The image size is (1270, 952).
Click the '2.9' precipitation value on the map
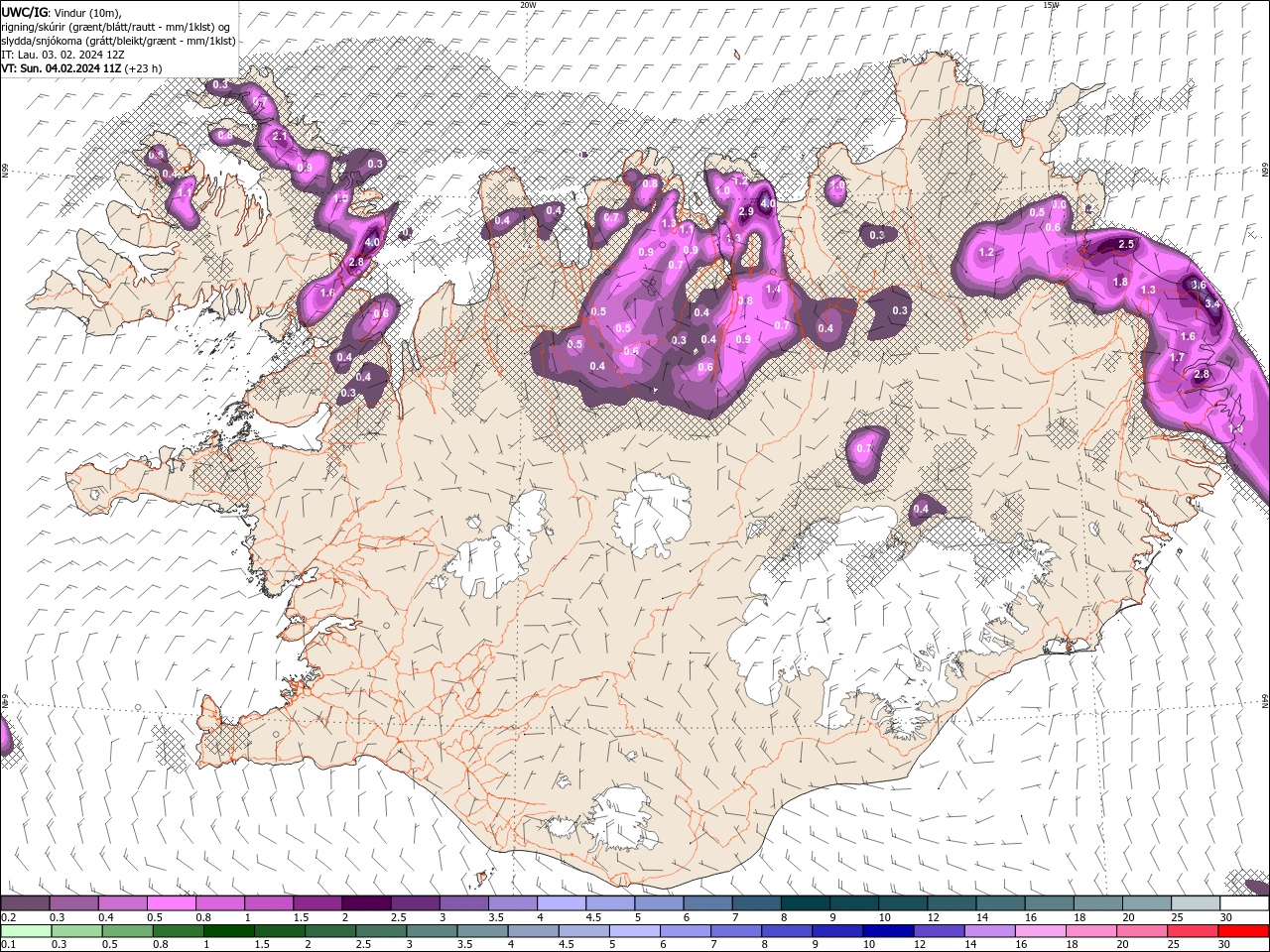(x=746, y=211)
